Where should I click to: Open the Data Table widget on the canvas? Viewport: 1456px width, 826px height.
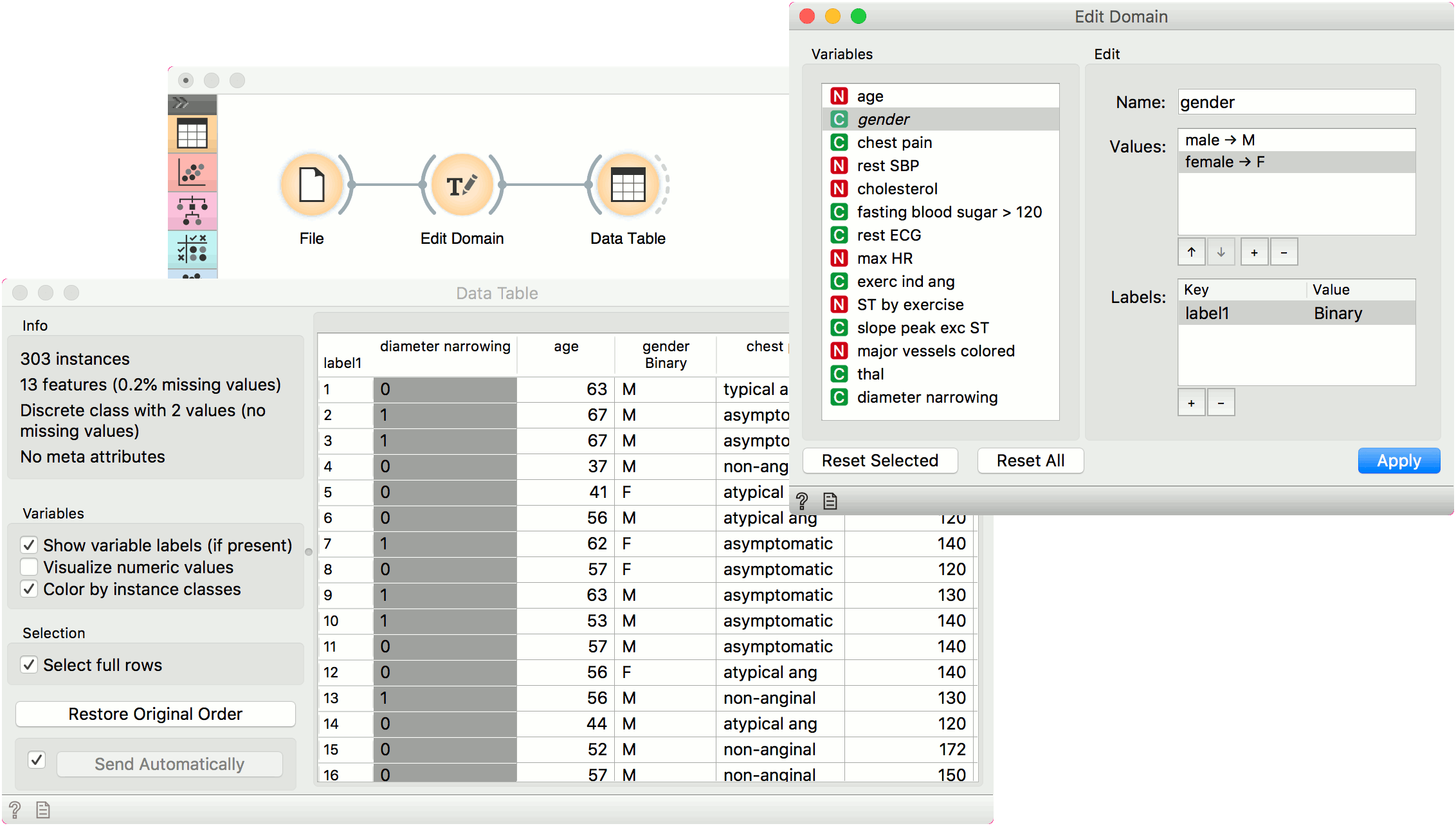pos(628,185)
